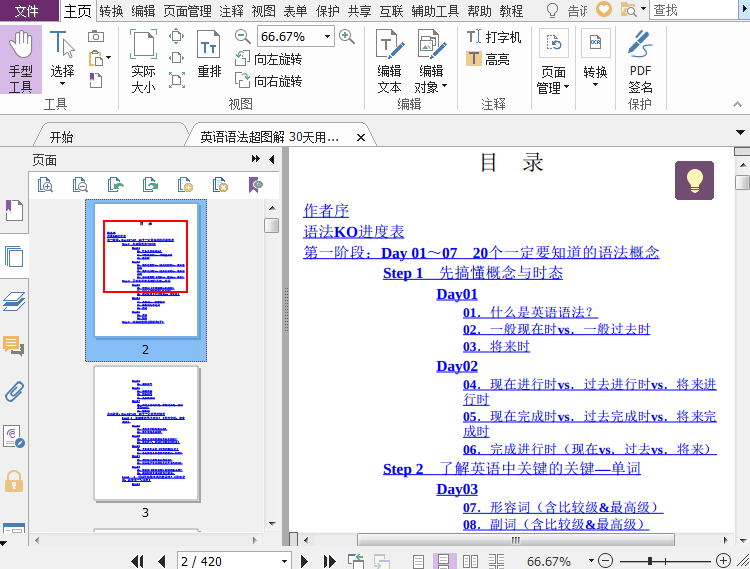Image resolution: width=750 pixels, height=569 pixels.
Task: Open the Security lock side panel
Action: pos(14,481)
